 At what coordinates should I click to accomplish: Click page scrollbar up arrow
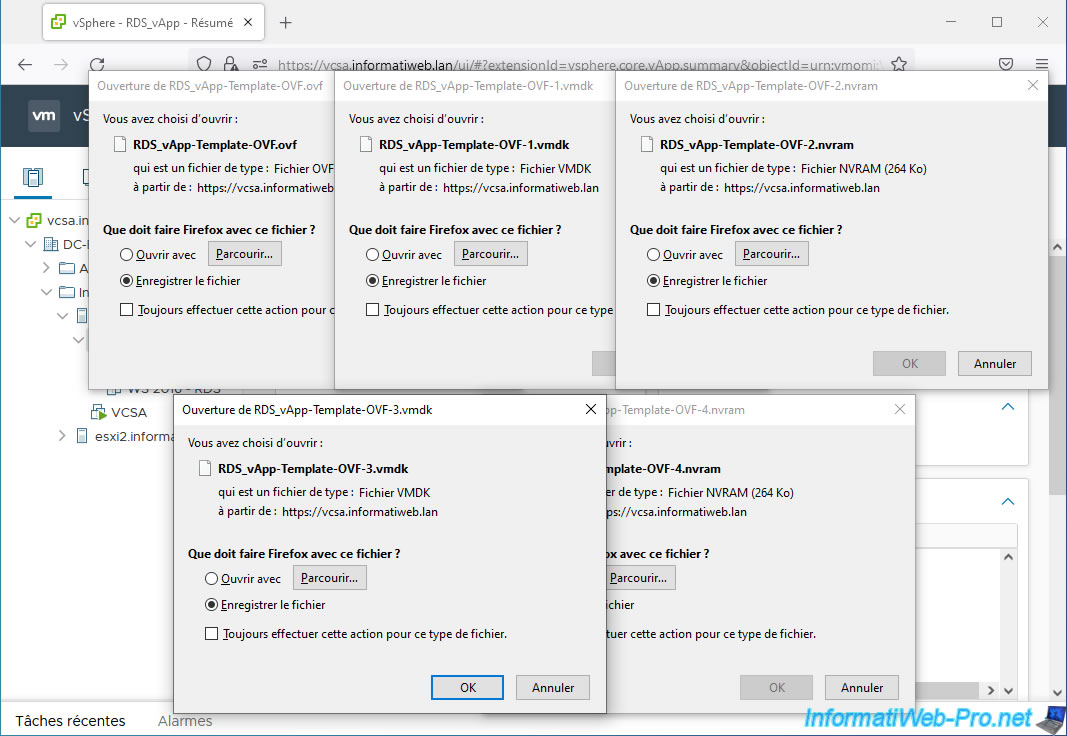(1057, 248)
